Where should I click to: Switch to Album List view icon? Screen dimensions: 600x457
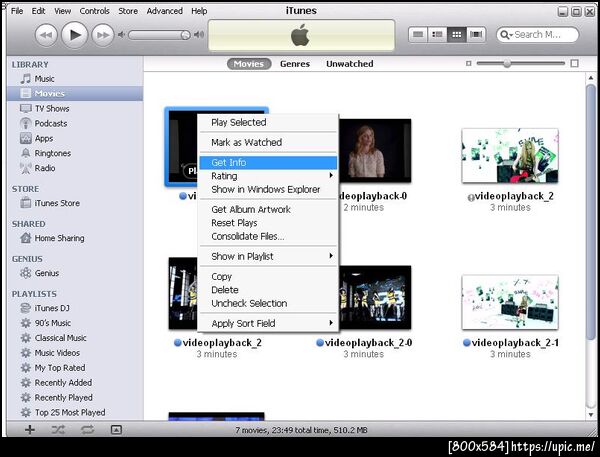click(437, 35)
